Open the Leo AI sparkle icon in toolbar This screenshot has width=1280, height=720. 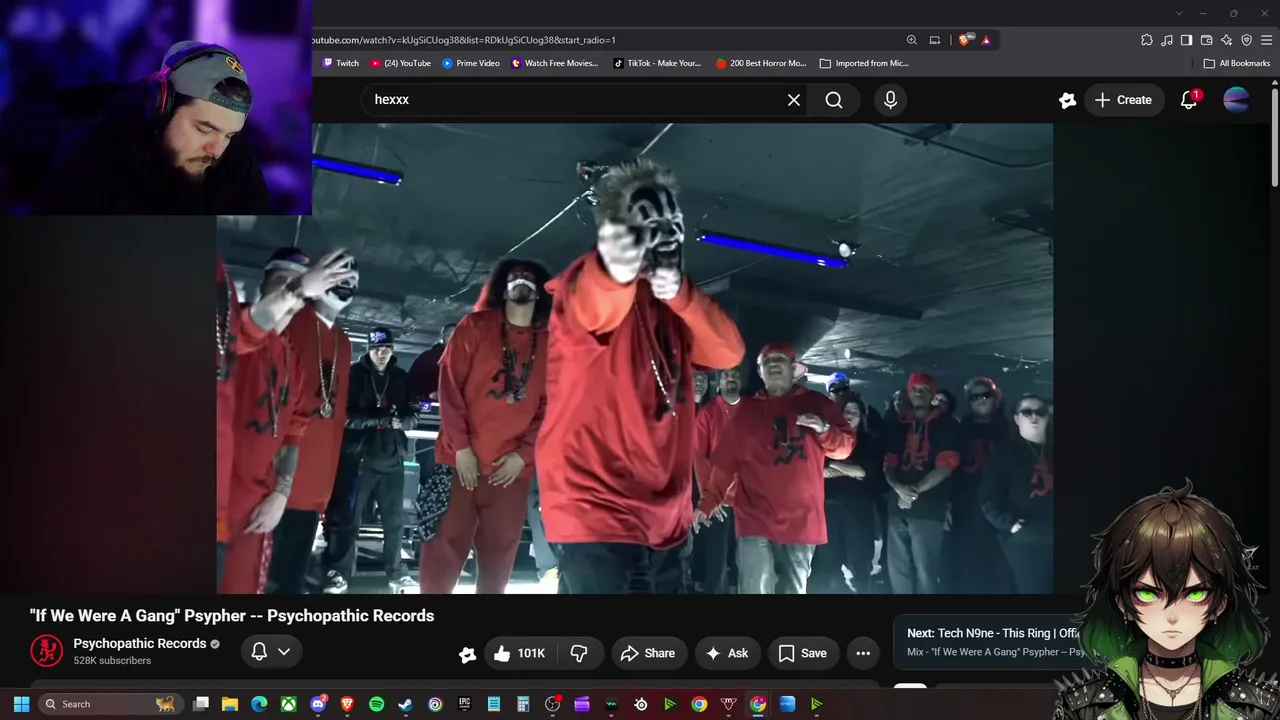[x=1227, y=40]
